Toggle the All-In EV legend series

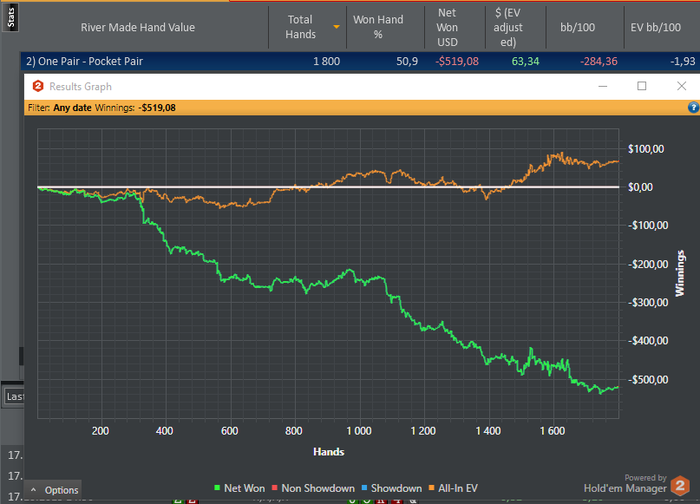point(453,488)
